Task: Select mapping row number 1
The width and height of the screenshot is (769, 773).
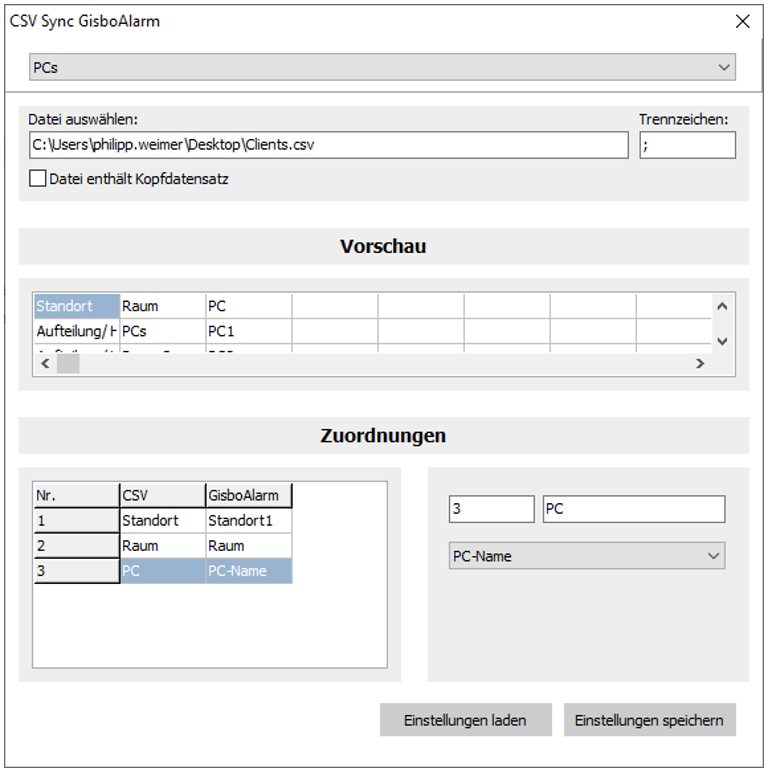Action: (77, 521)
